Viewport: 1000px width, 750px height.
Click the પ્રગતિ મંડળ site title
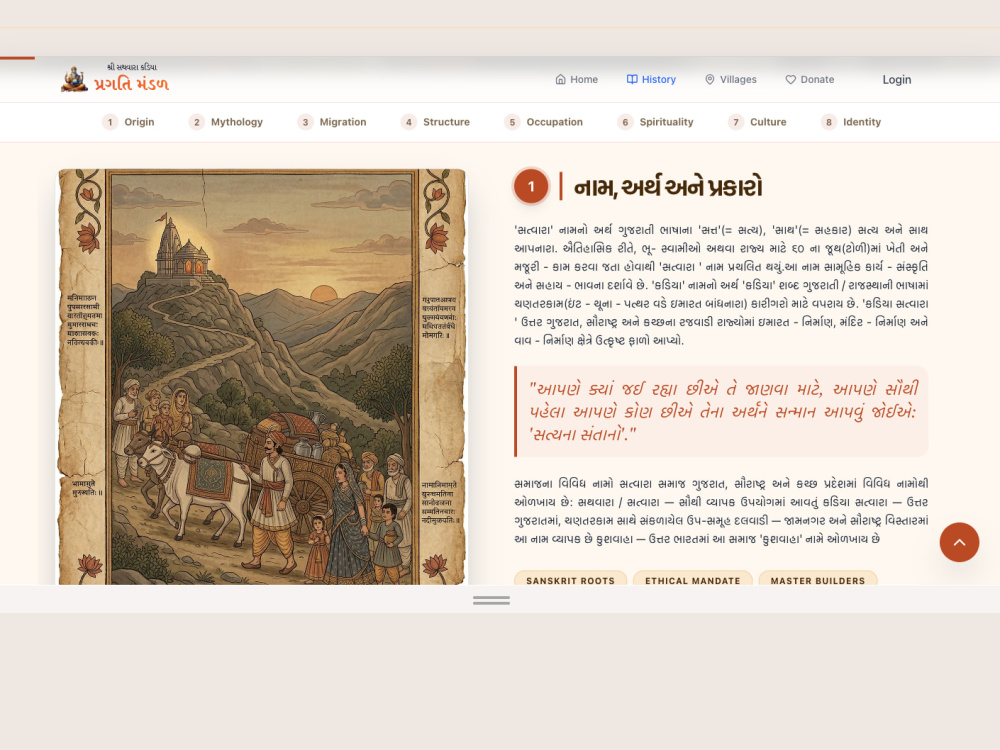[x=131, y=84]
